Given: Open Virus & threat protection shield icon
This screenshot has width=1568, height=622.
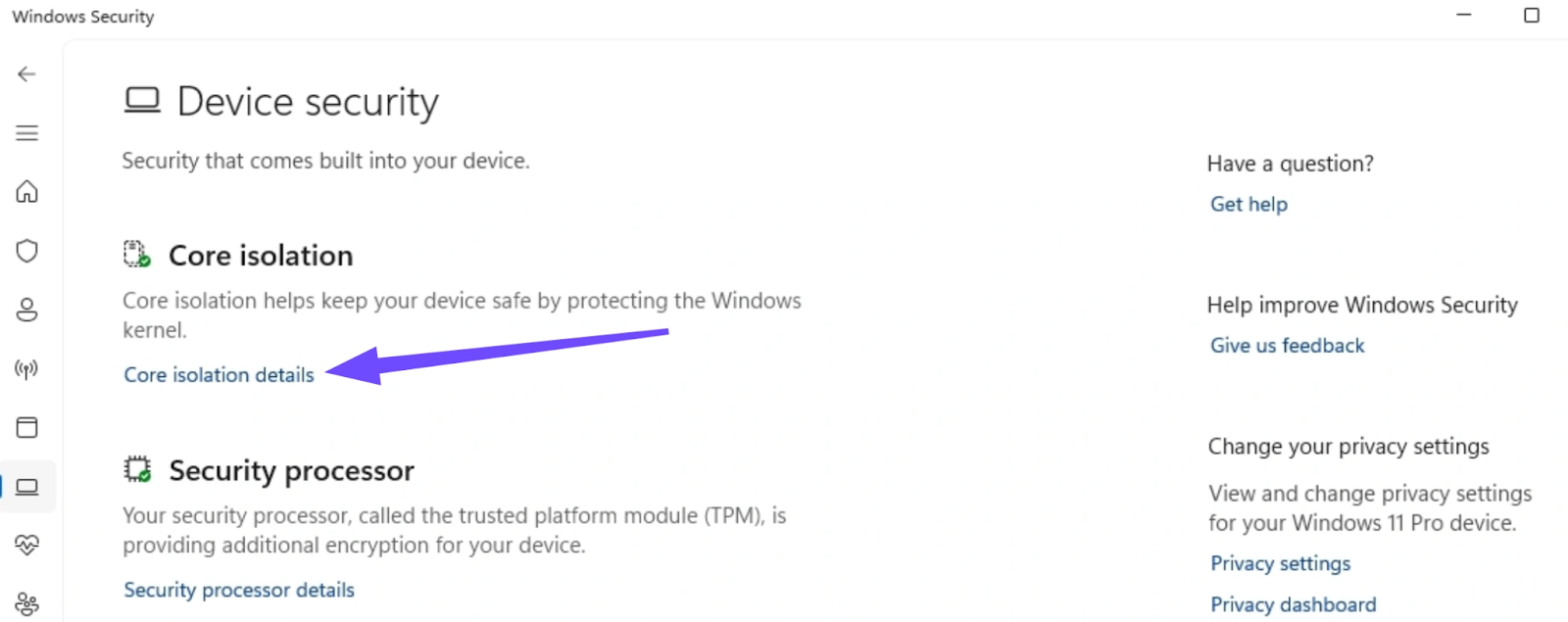Looking at the screenshot, I should point(26,251).
